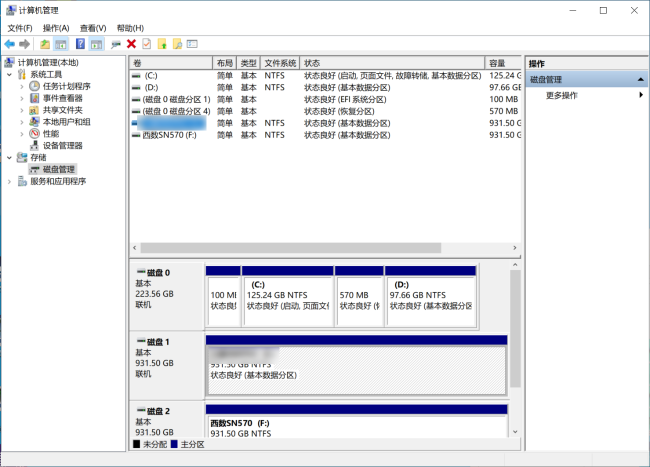Open the 文件(F) menu
The image size is (650, 467).
(20, 28)
